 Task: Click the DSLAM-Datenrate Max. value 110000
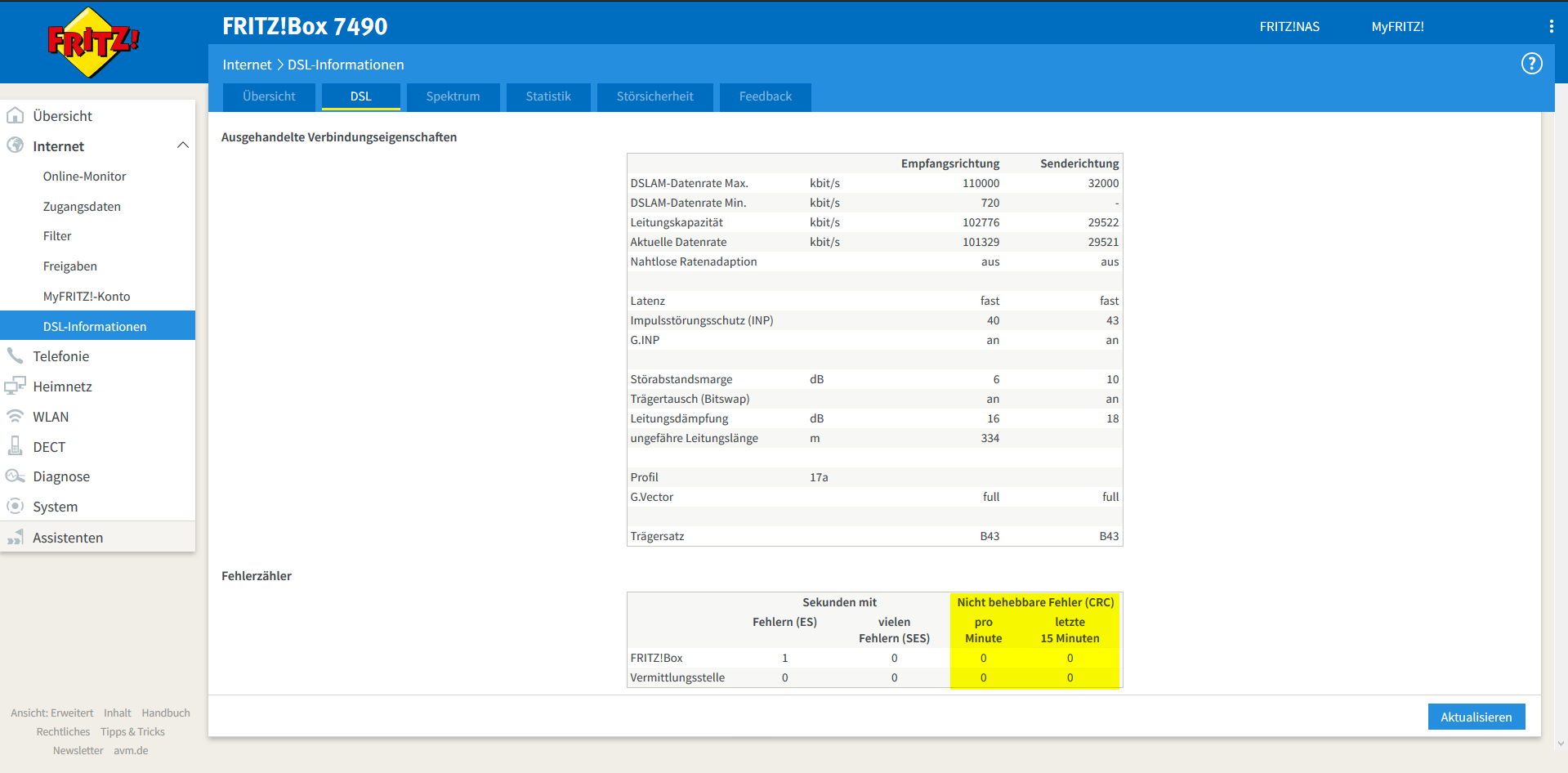981,183
